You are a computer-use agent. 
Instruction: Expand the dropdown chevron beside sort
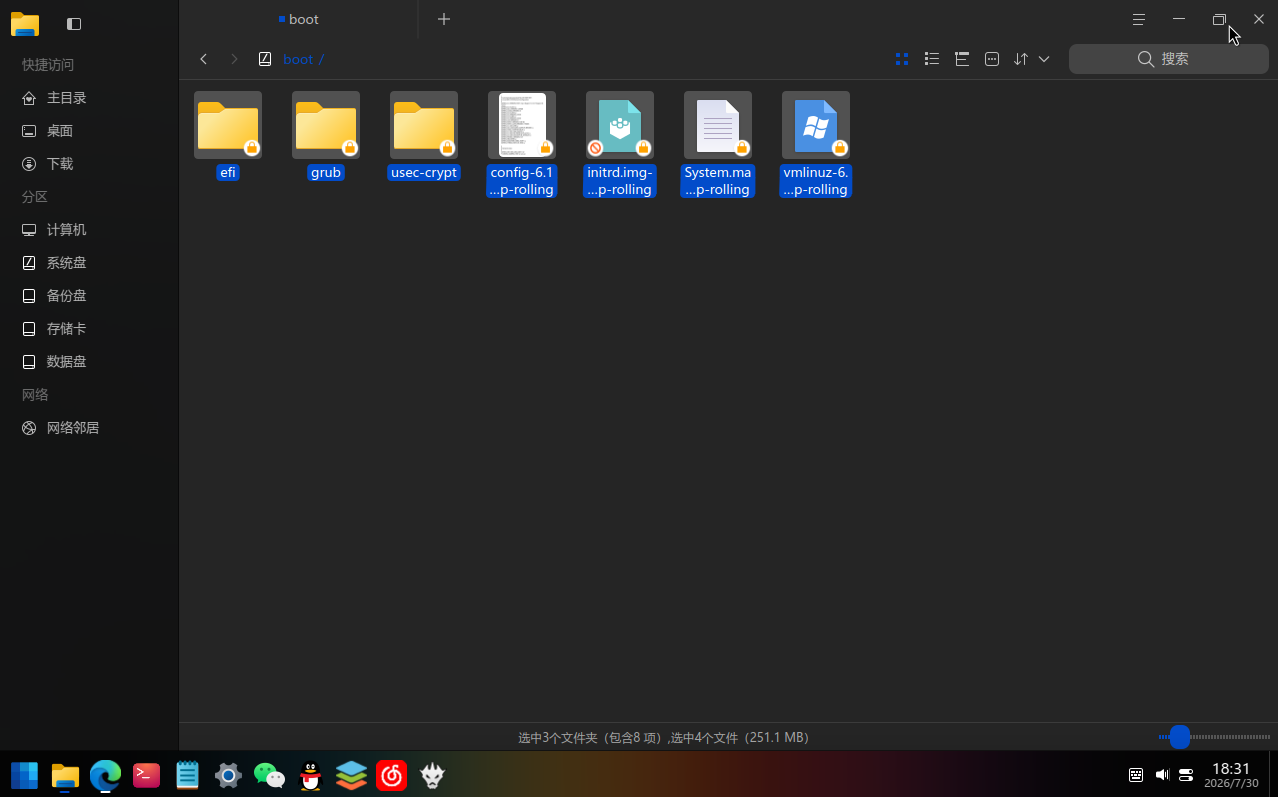click(1044, 59)
